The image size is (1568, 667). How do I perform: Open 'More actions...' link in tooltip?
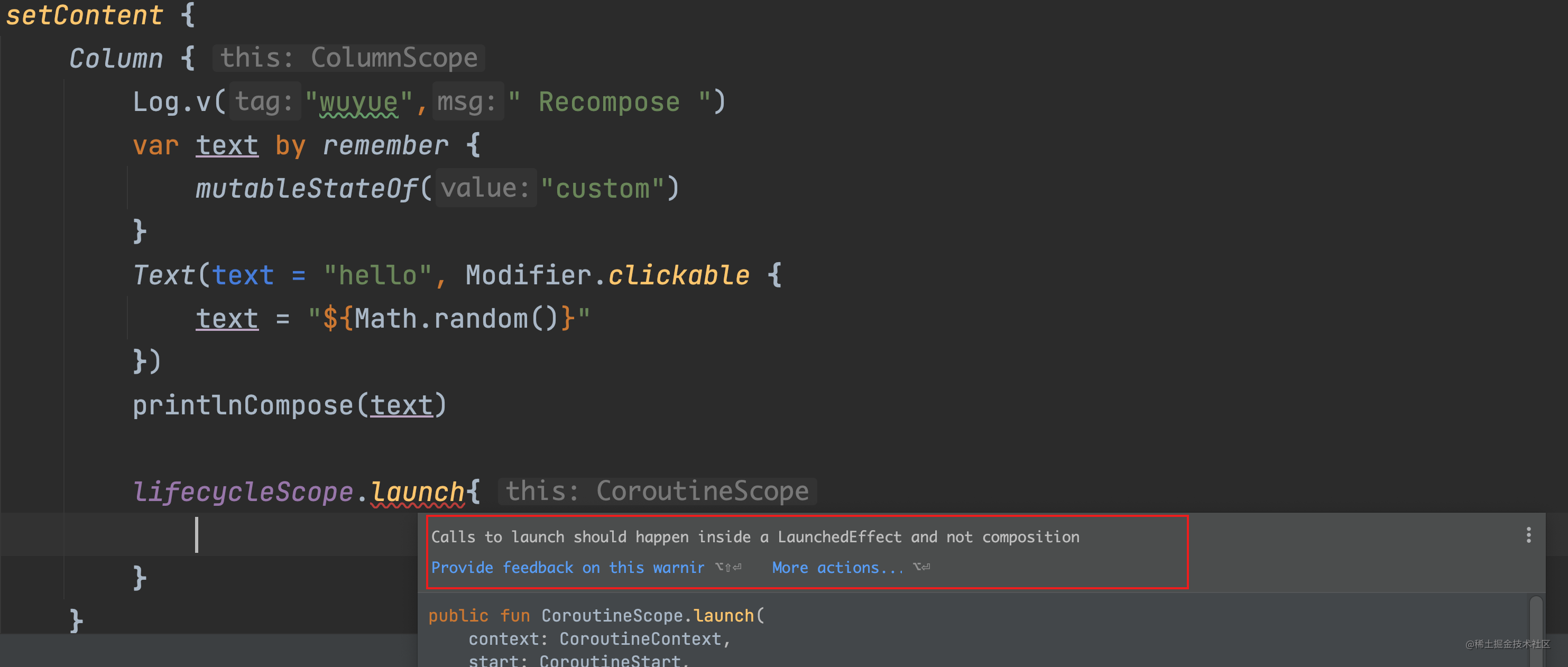tap(837, 568)
